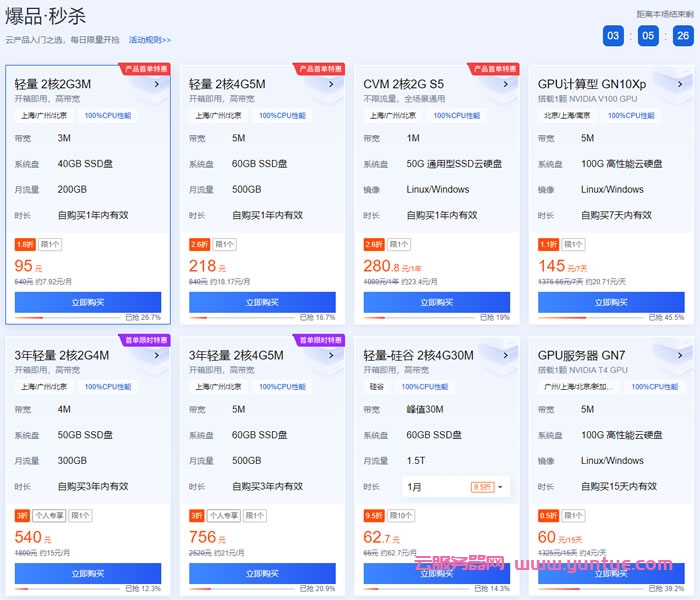The image size is (700, 600).
Task: Click the 硅谷 region tag
Action: [376, 386]
